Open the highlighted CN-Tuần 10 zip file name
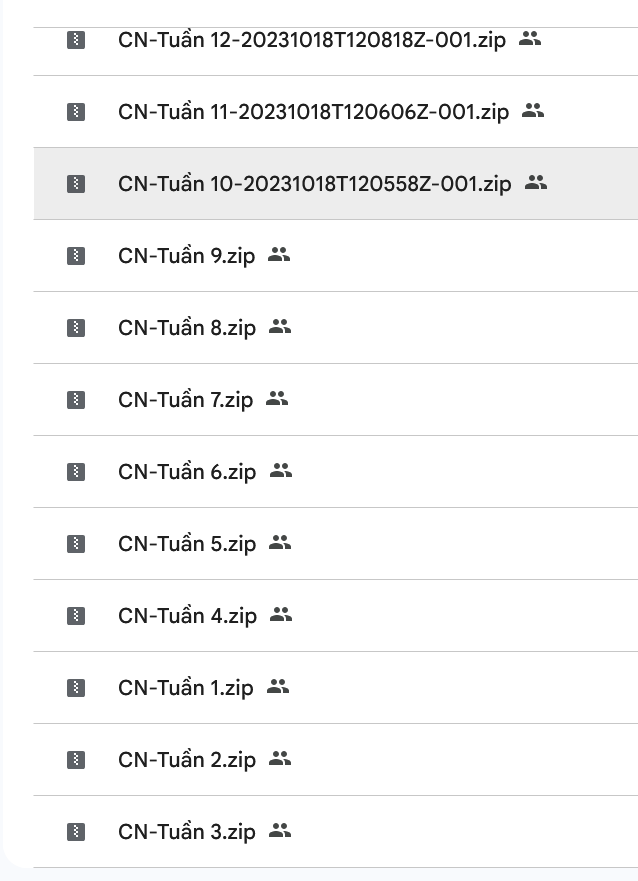 (314, 184)
